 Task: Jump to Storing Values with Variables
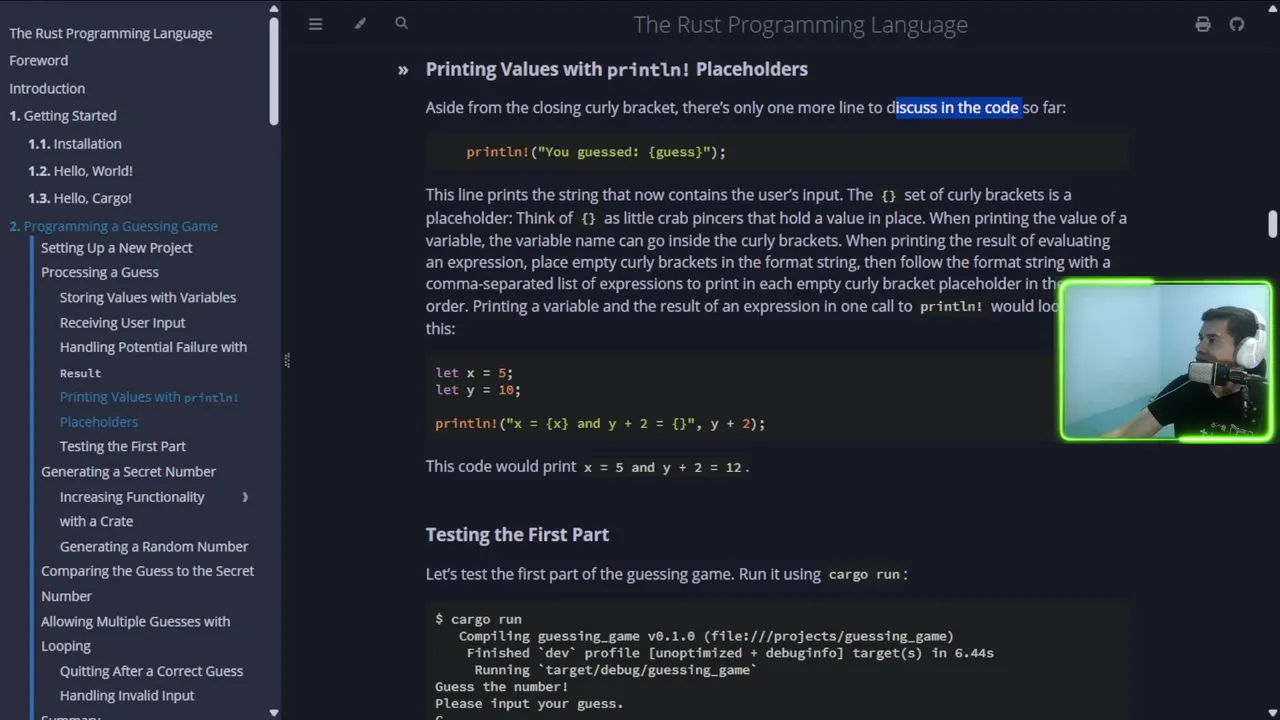(148, 297)
